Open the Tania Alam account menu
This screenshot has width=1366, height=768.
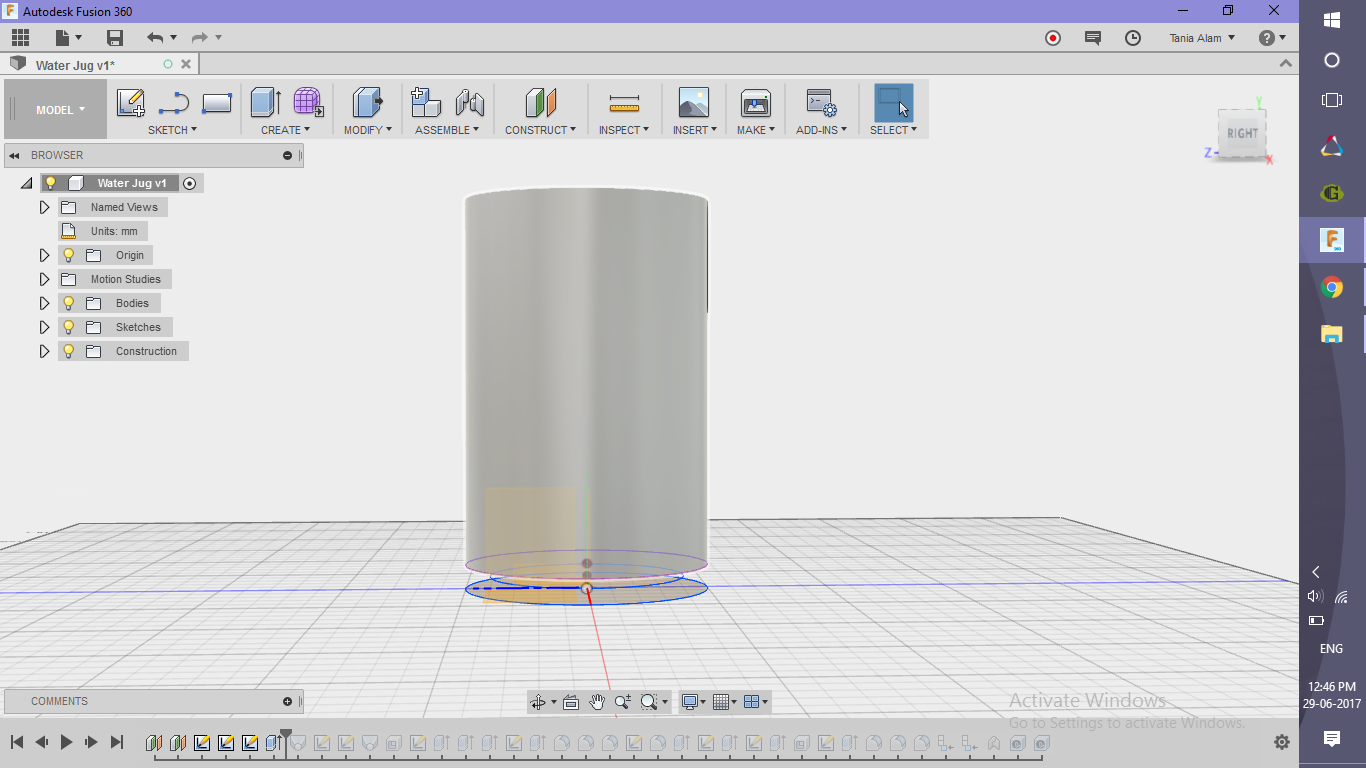pos(1202,38)
